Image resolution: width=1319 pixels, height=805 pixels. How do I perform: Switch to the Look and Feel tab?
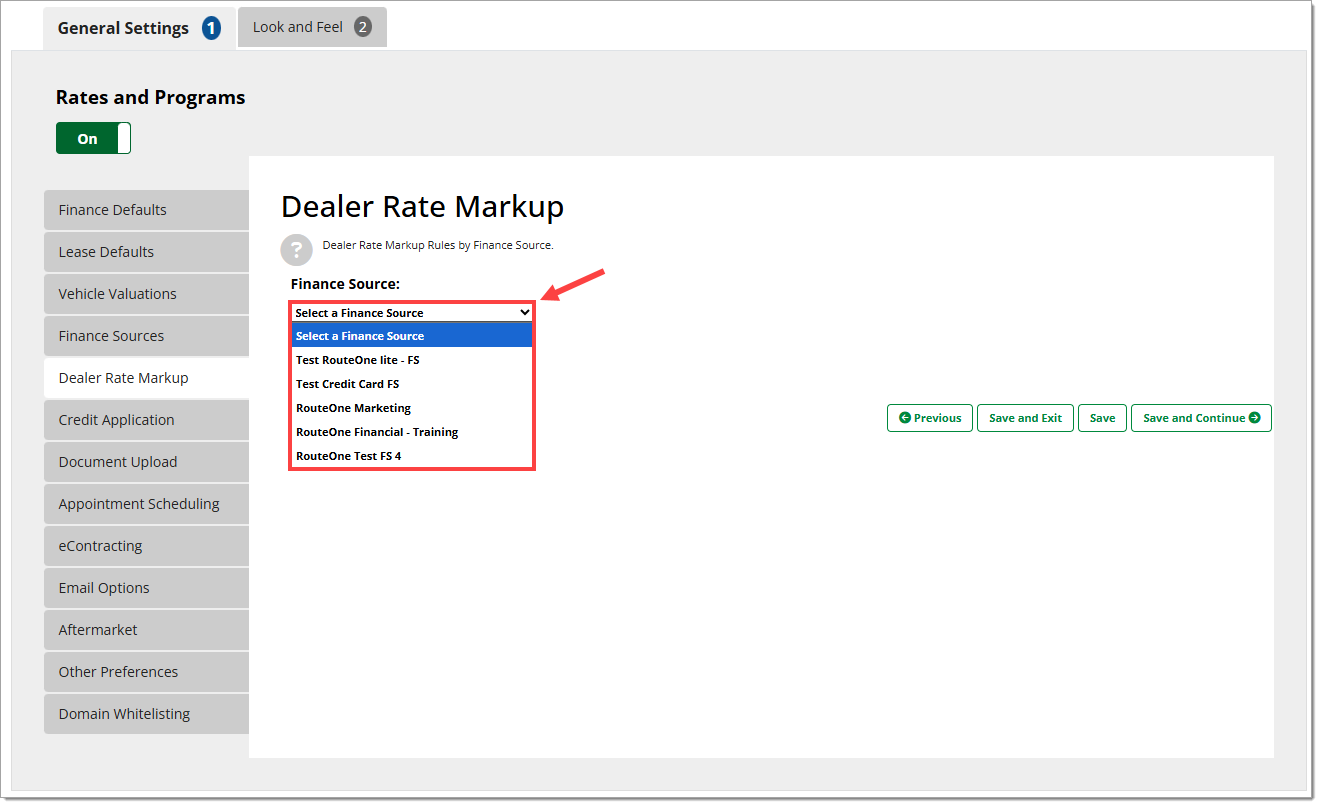point(311,27)
